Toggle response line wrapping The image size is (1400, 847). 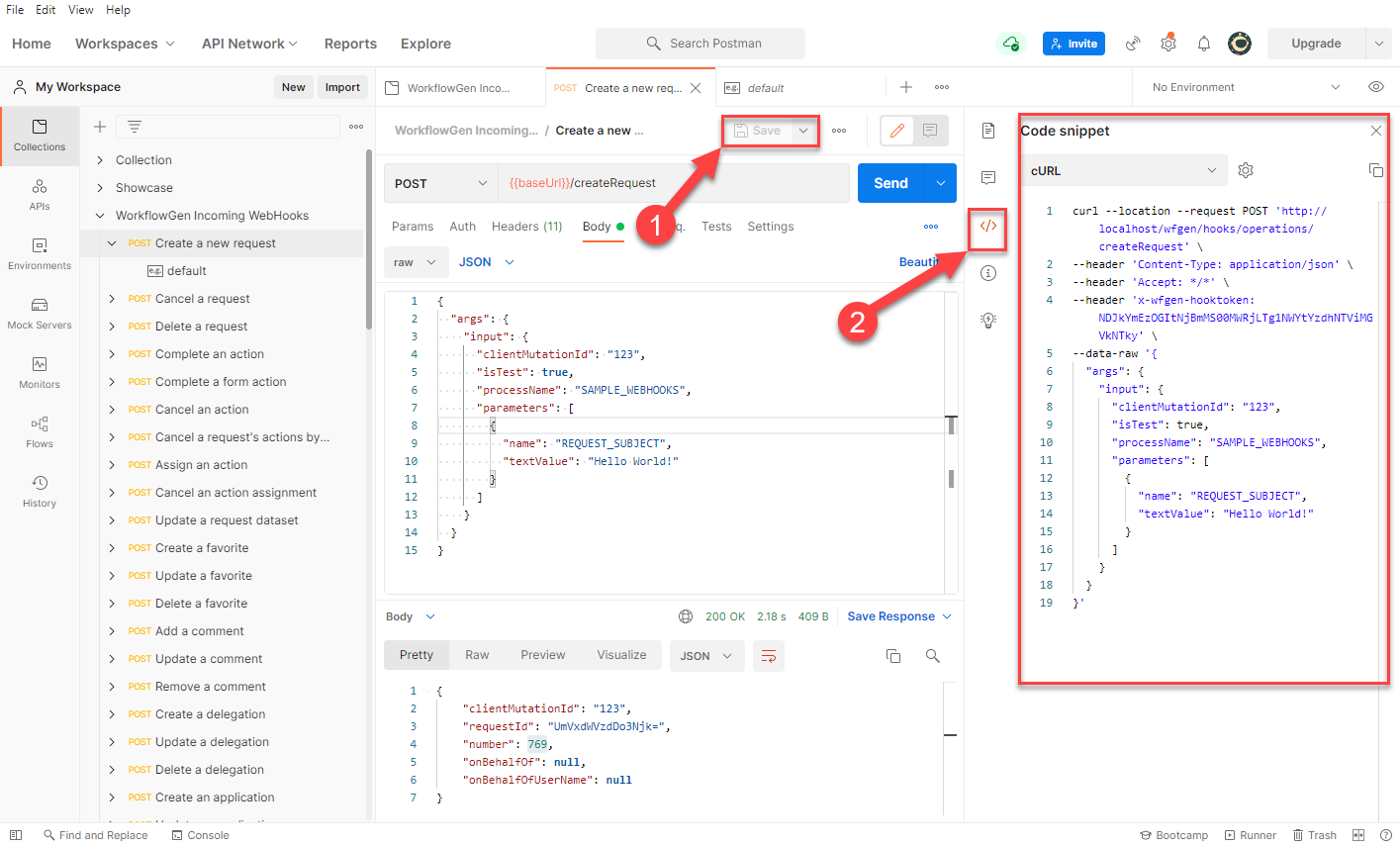(769, 656)
